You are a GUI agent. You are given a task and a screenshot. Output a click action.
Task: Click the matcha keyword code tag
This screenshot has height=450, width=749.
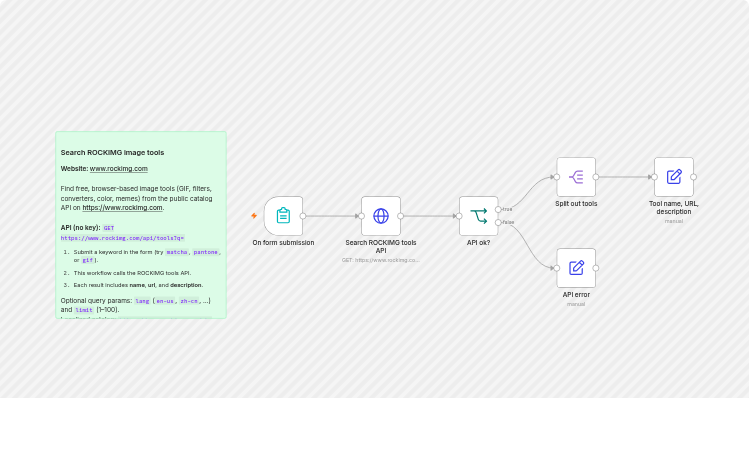click(177, 252)
